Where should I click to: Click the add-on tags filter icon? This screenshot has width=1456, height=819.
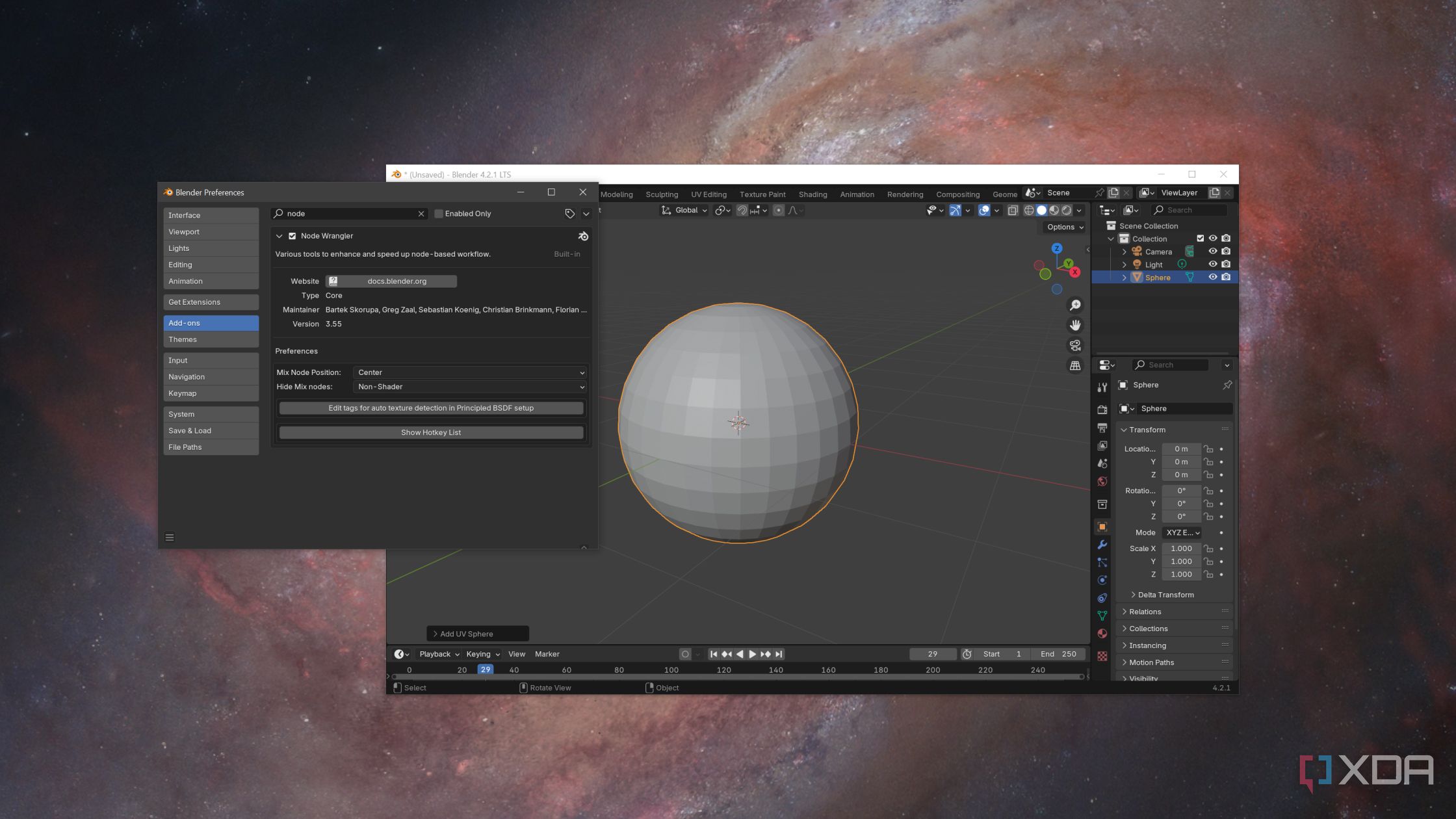tap(570, 214)
